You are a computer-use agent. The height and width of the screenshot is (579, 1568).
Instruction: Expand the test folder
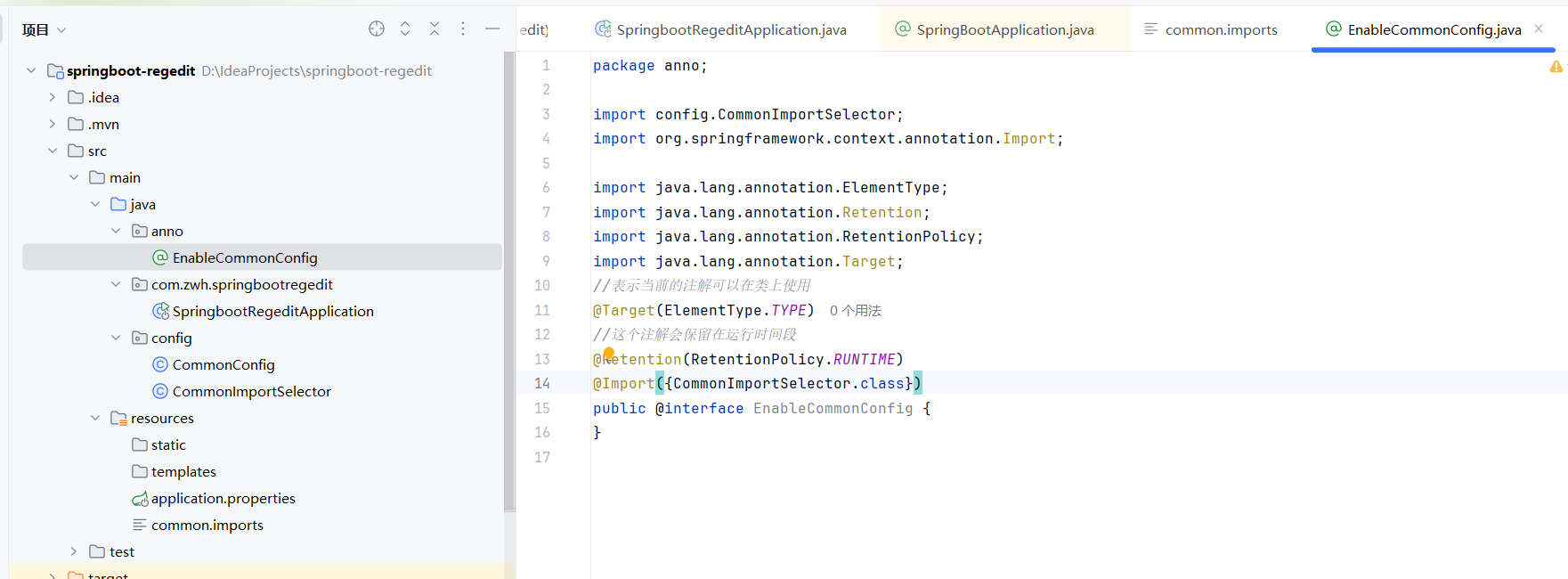pos(74,551)
